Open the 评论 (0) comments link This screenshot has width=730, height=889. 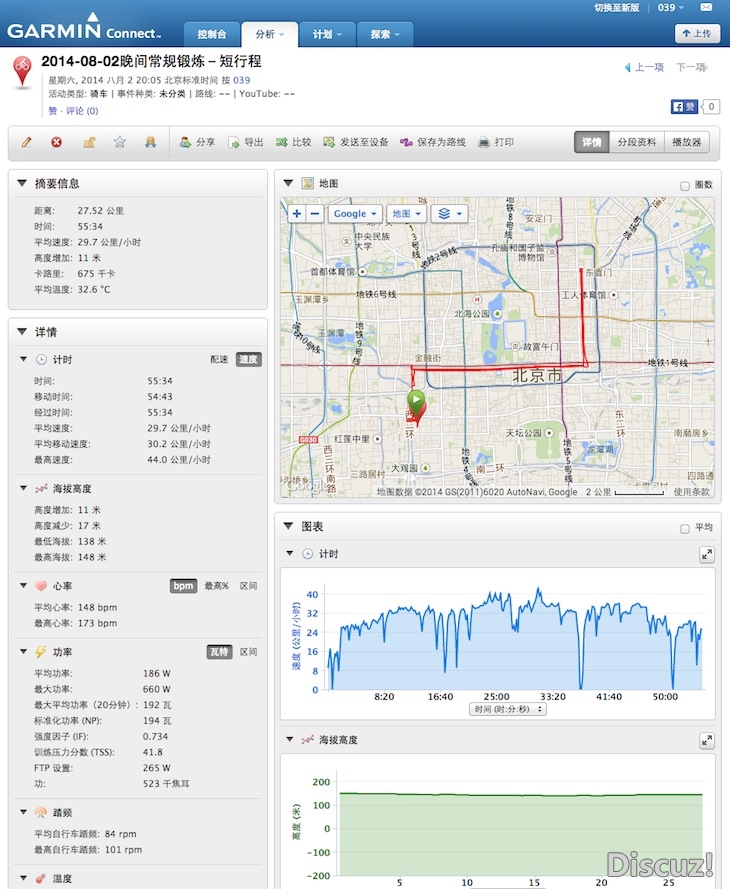(82, 111)
